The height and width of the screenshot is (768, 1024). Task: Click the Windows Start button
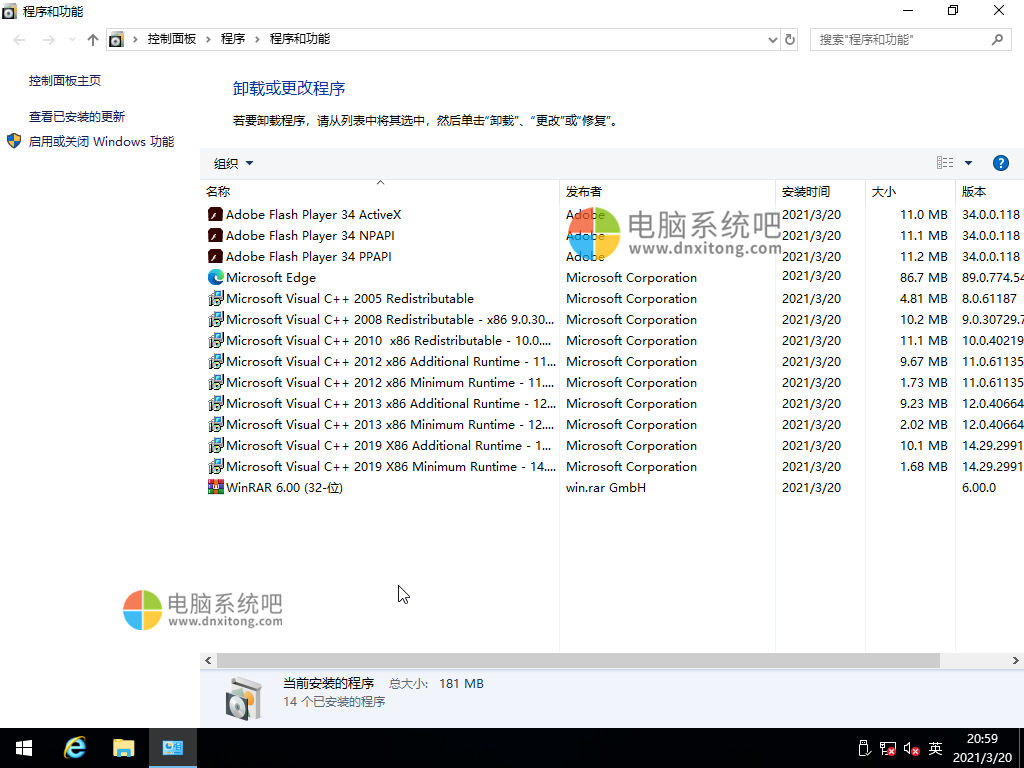pyautogui.click(x=24, y=748)
